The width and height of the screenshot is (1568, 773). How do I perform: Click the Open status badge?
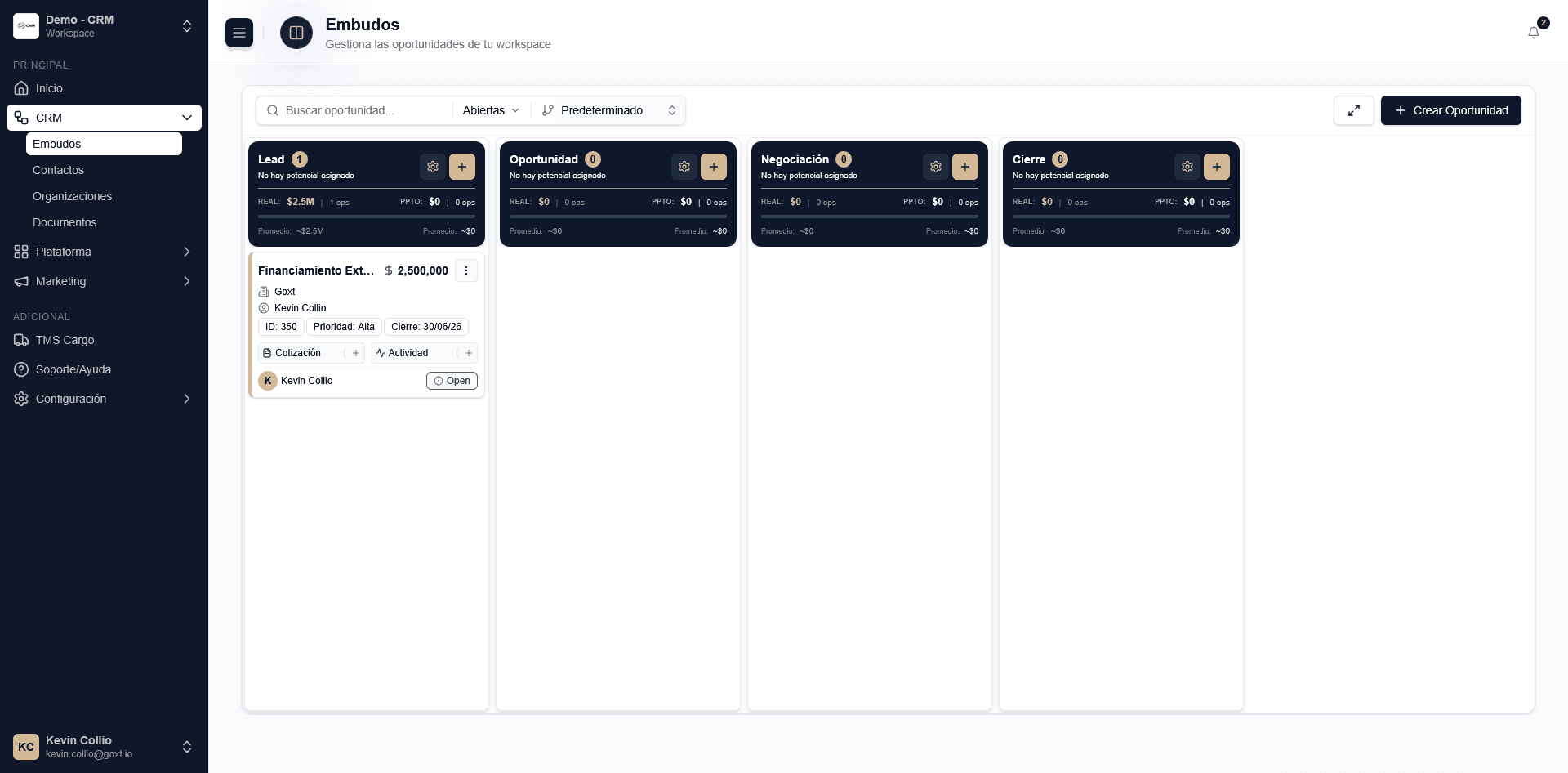(x=452, y=381)
